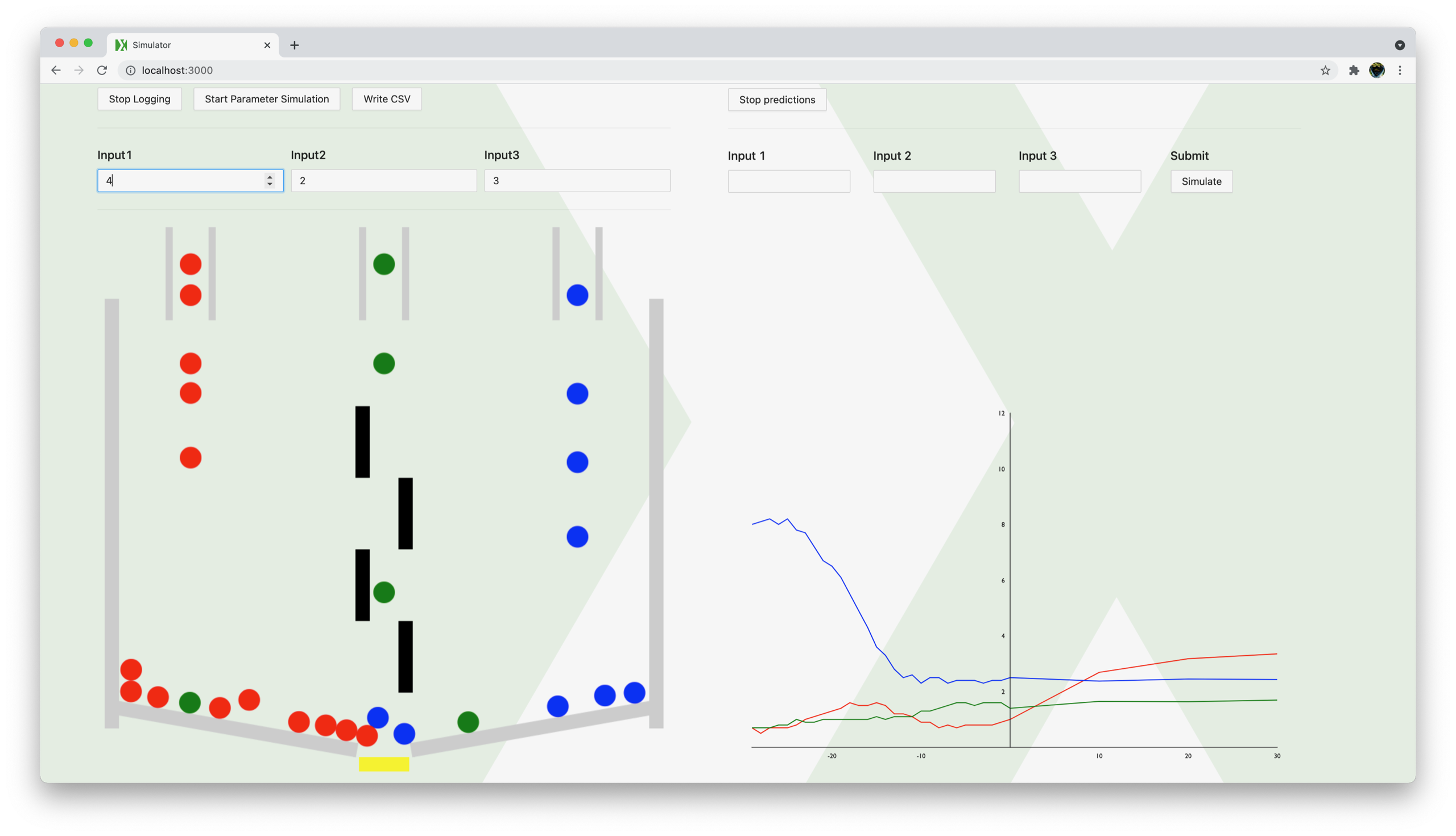
Task: Increment Input1 using the stepper arrows
Action: click(x=269, y=177)
